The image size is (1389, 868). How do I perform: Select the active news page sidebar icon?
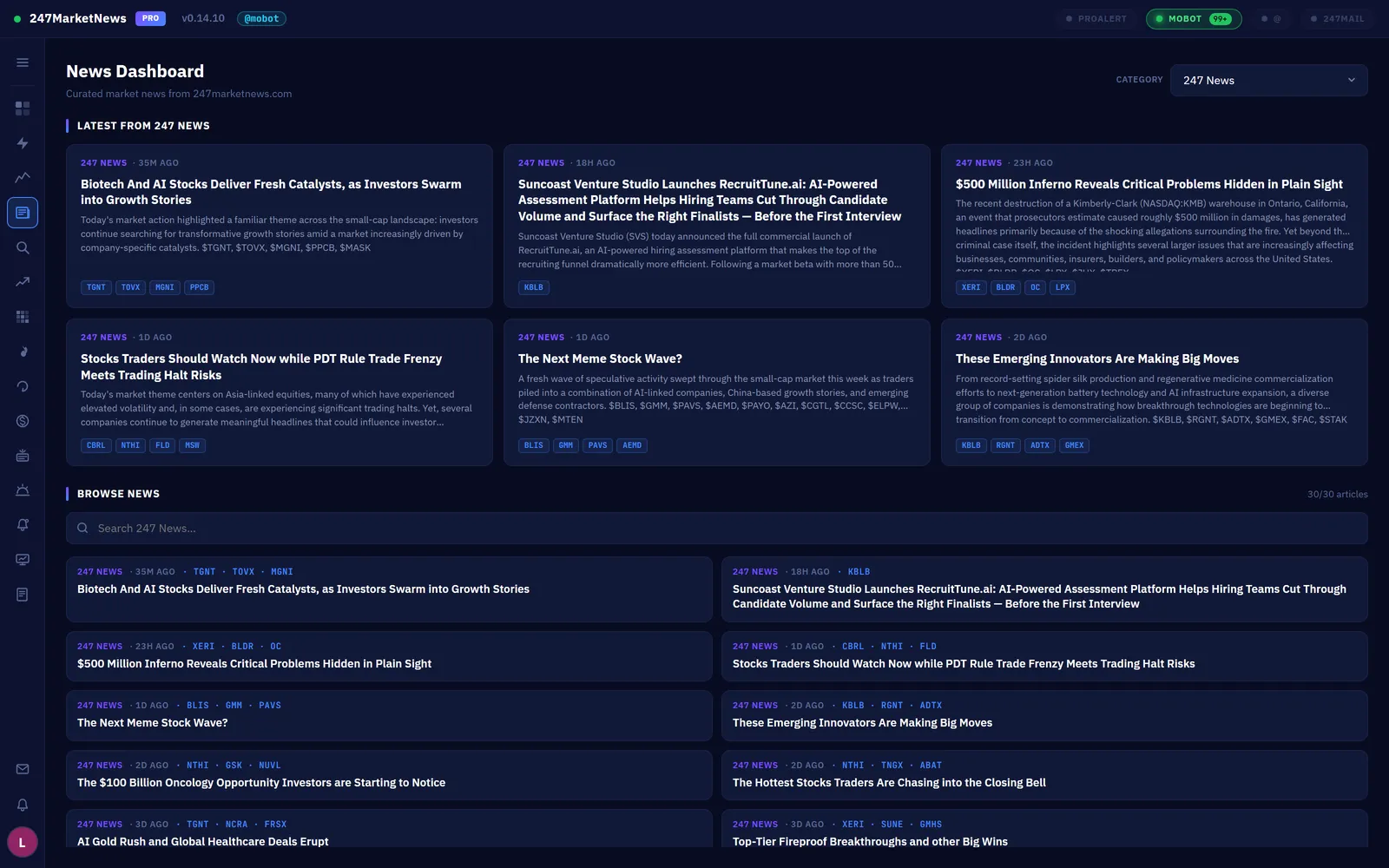point(23,213)
